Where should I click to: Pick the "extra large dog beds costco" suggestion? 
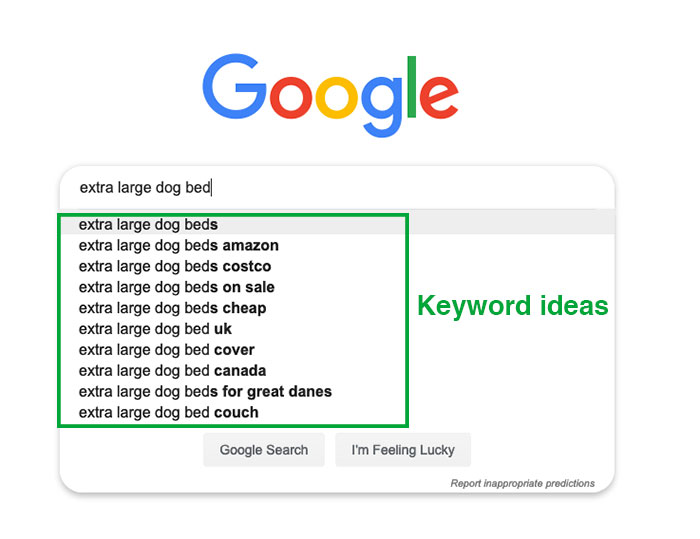coord(175,267)
